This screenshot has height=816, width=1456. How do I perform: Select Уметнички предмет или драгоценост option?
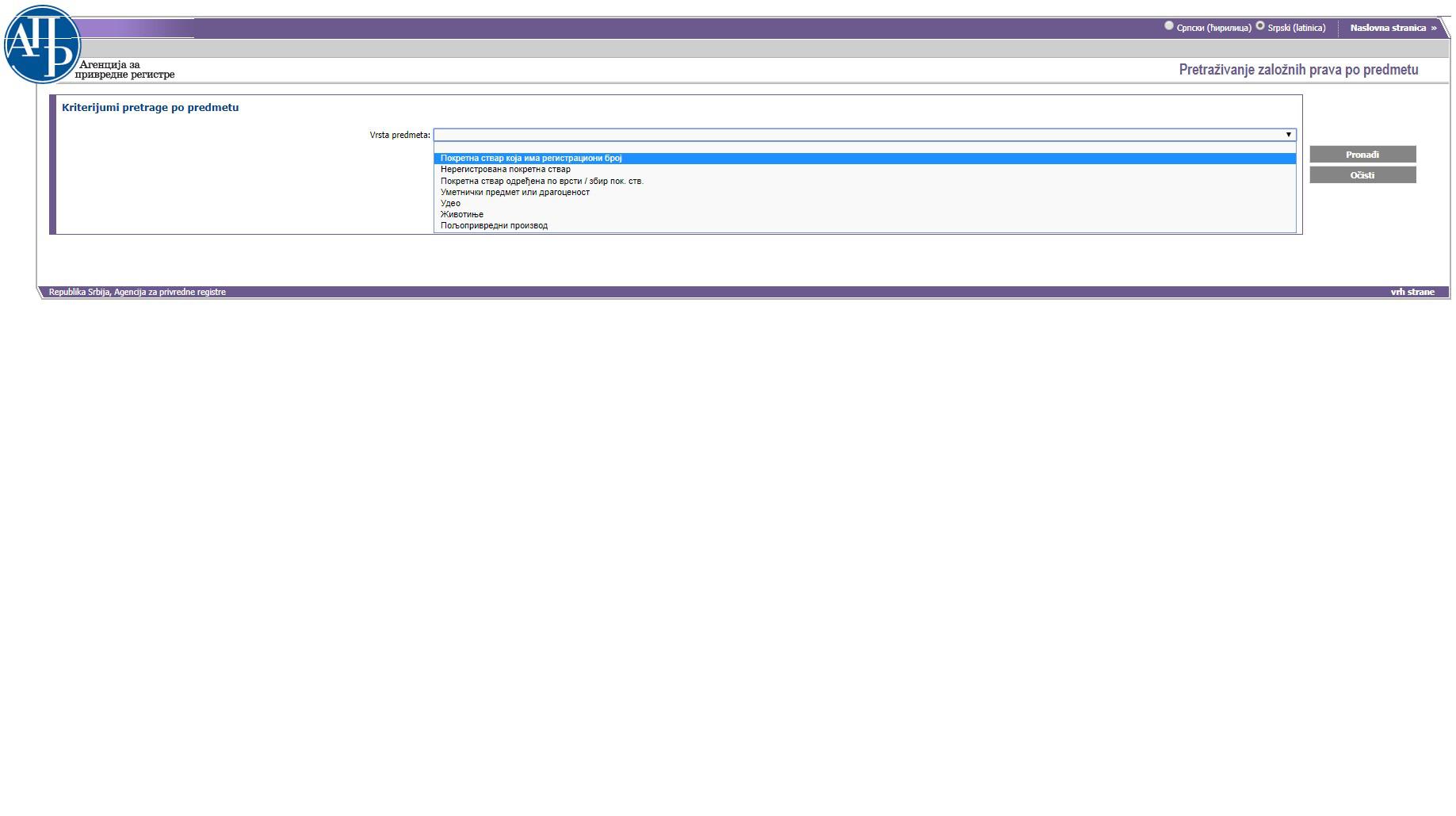[865, 192]
